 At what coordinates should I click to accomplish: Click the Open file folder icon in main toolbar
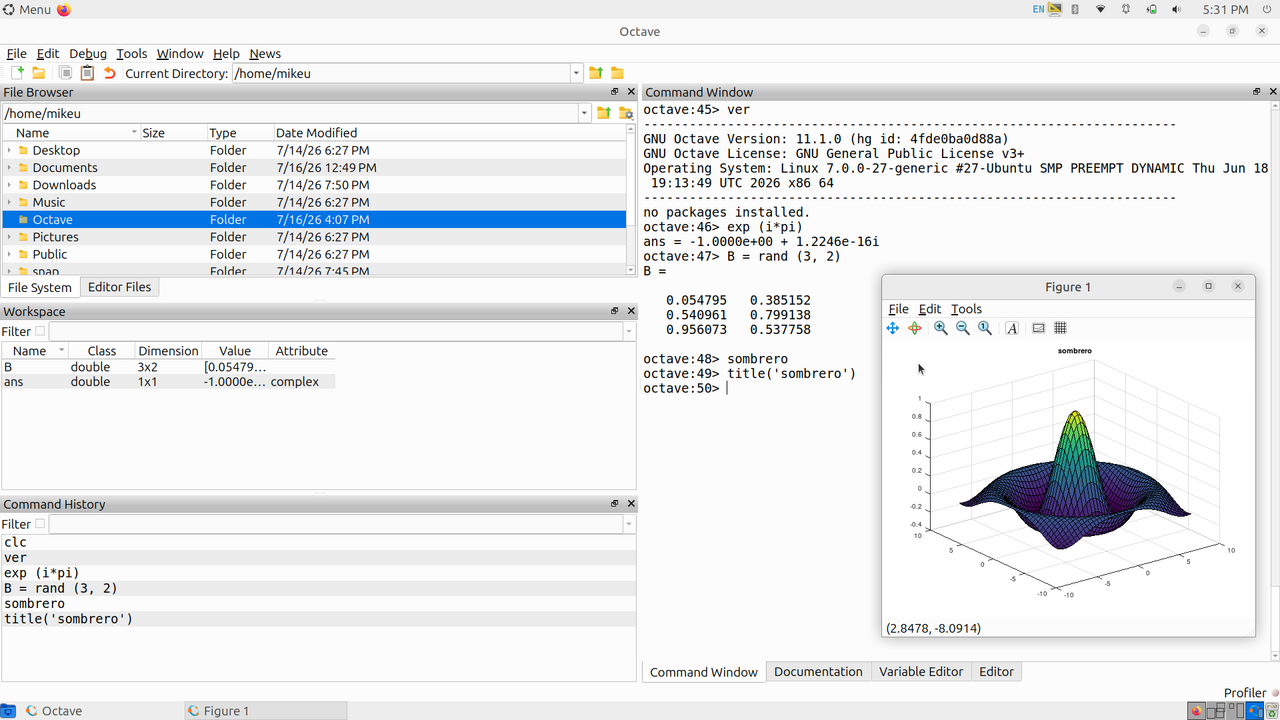(39, 73)
